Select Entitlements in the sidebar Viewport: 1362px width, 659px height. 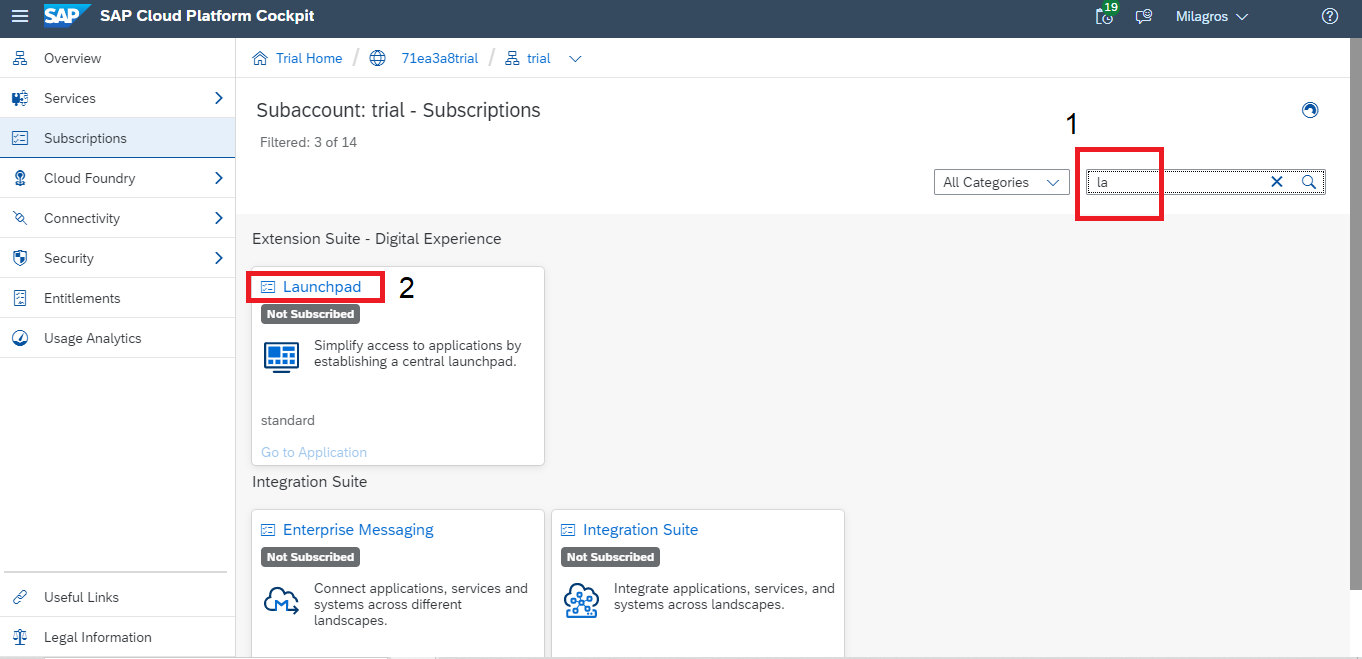click(x=82, y=298)
